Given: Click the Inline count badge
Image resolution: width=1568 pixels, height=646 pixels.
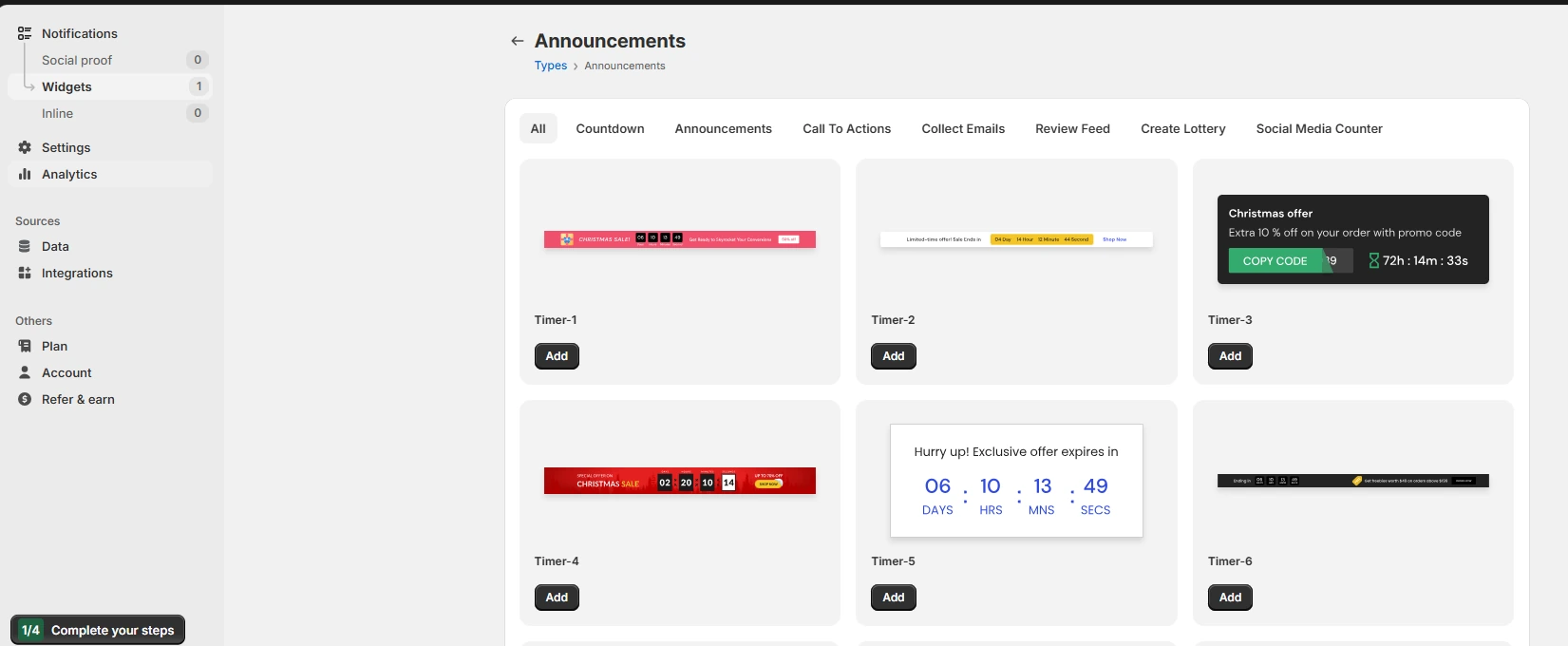Looking at the screenshot, I should pos(198,113).
